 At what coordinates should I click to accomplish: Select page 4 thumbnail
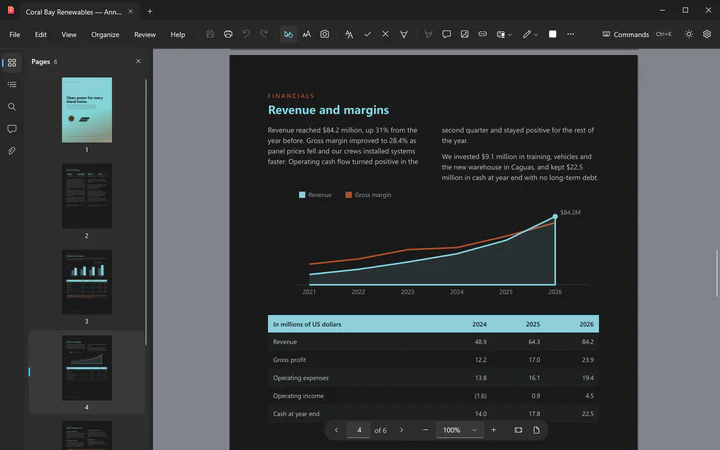[87, 368]
